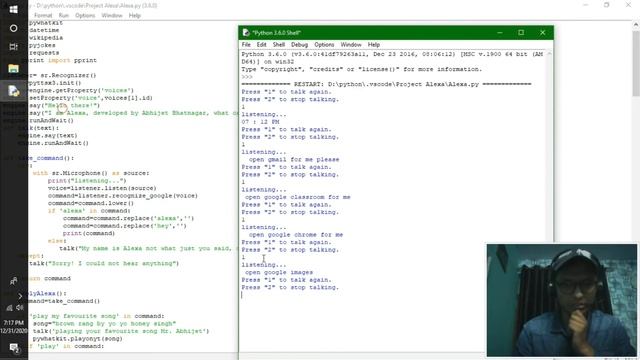Click the 'pywhatkit' import line in editor

point(46,23)
